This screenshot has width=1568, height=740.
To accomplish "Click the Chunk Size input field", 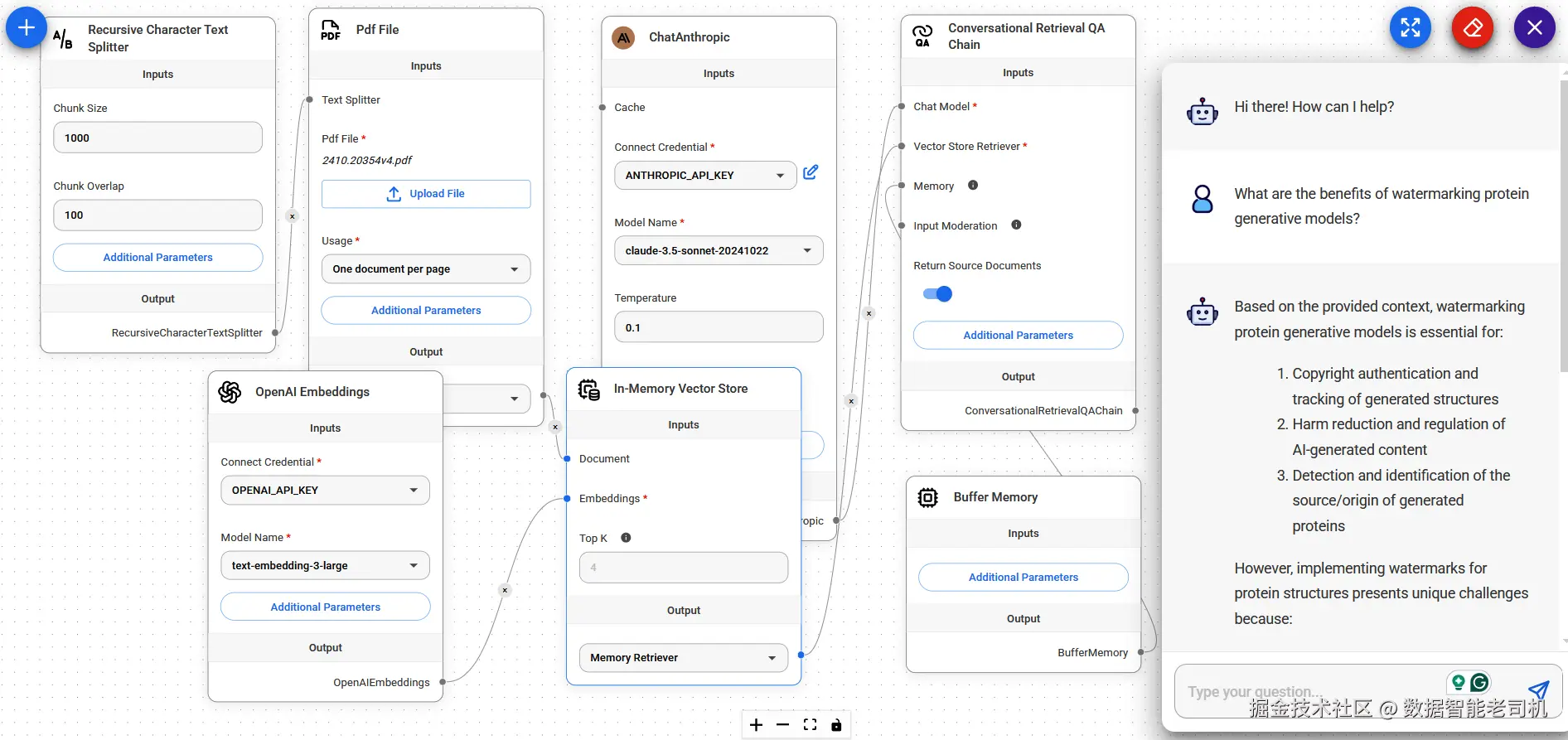I will pyautogui.click(x=157, y=138).
